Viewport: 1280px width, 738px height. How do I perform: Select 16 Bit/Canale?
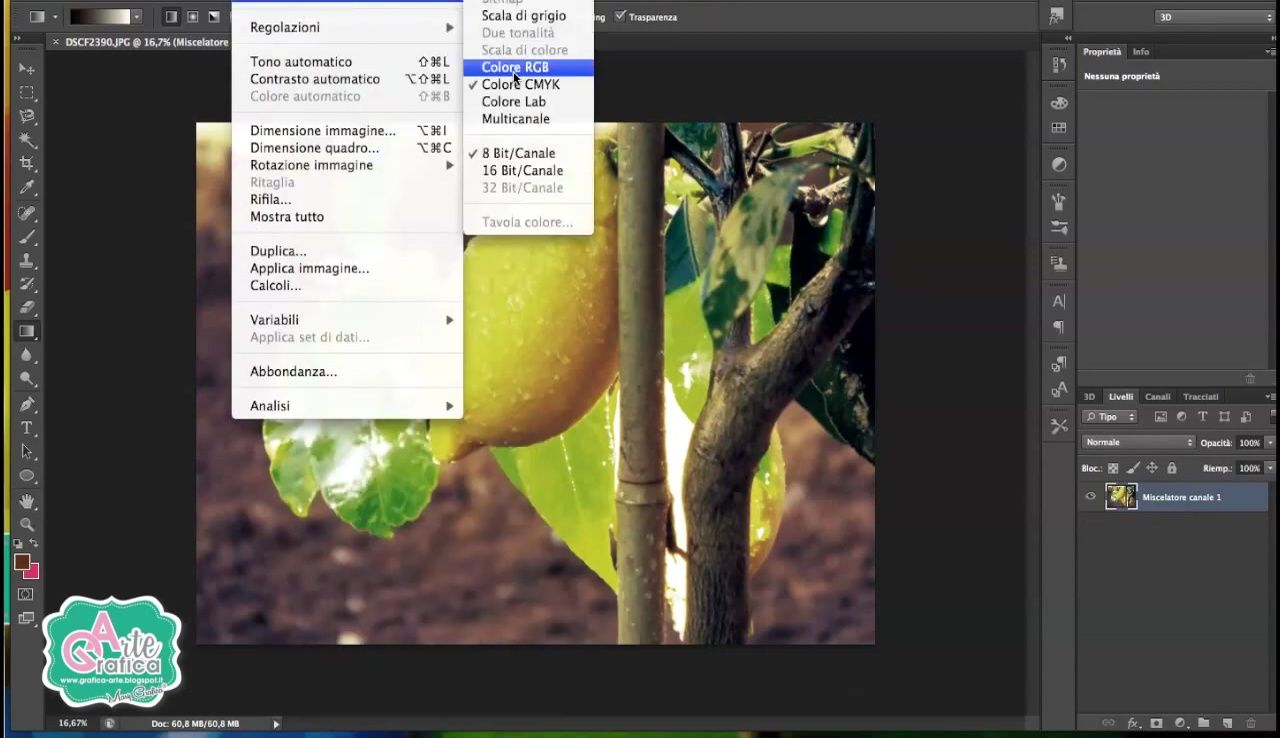(528, 171)
